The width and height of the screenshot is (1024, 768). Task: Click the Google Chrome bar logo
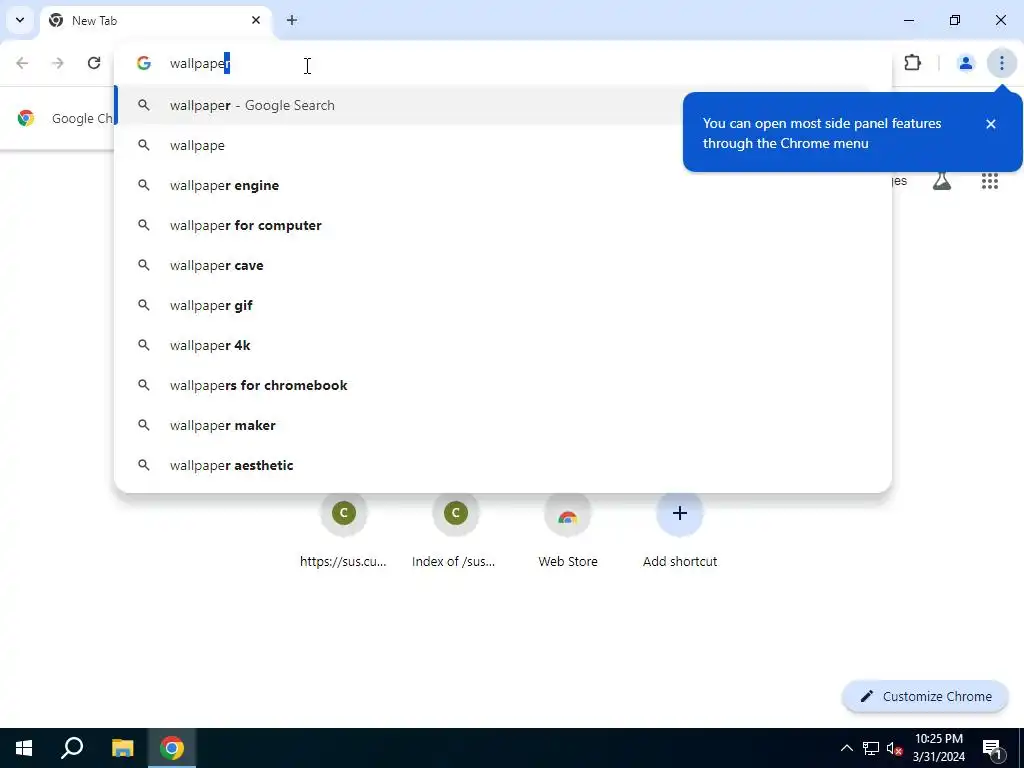pos(26,118)
